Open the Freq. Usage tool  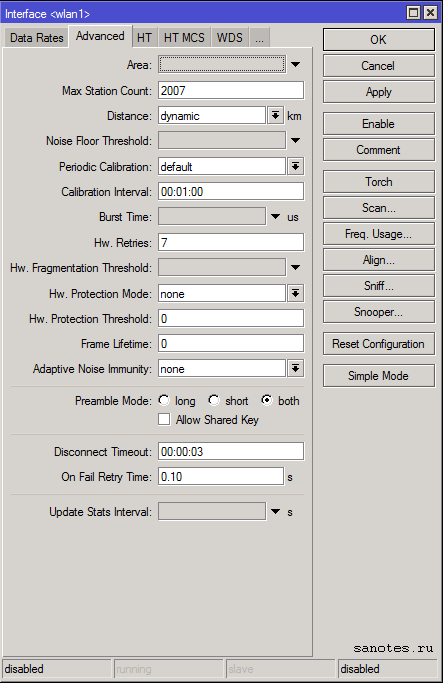pos(379,234)
